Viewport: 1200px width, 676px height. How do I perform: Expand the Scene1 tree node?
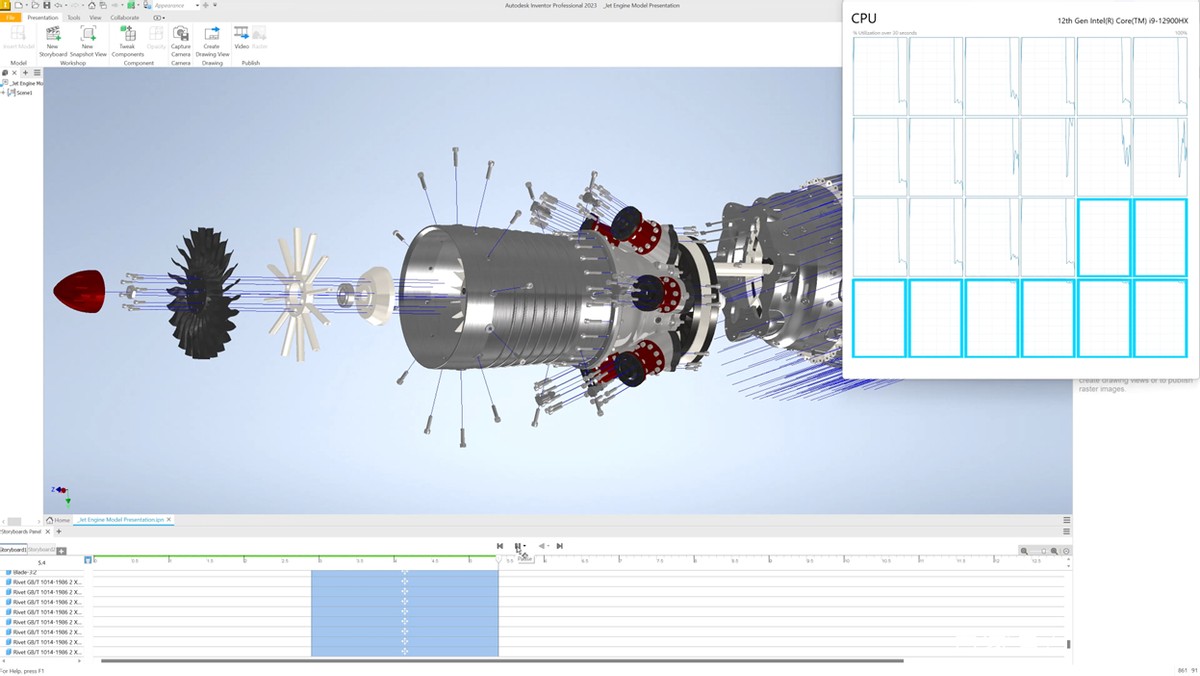click(4, 92)
